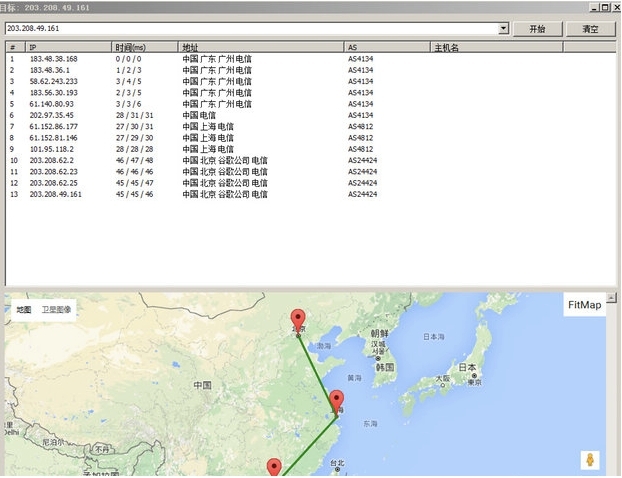Click the red map marker at Shanghai
This screenshot has height=478, width=622.
336,402
